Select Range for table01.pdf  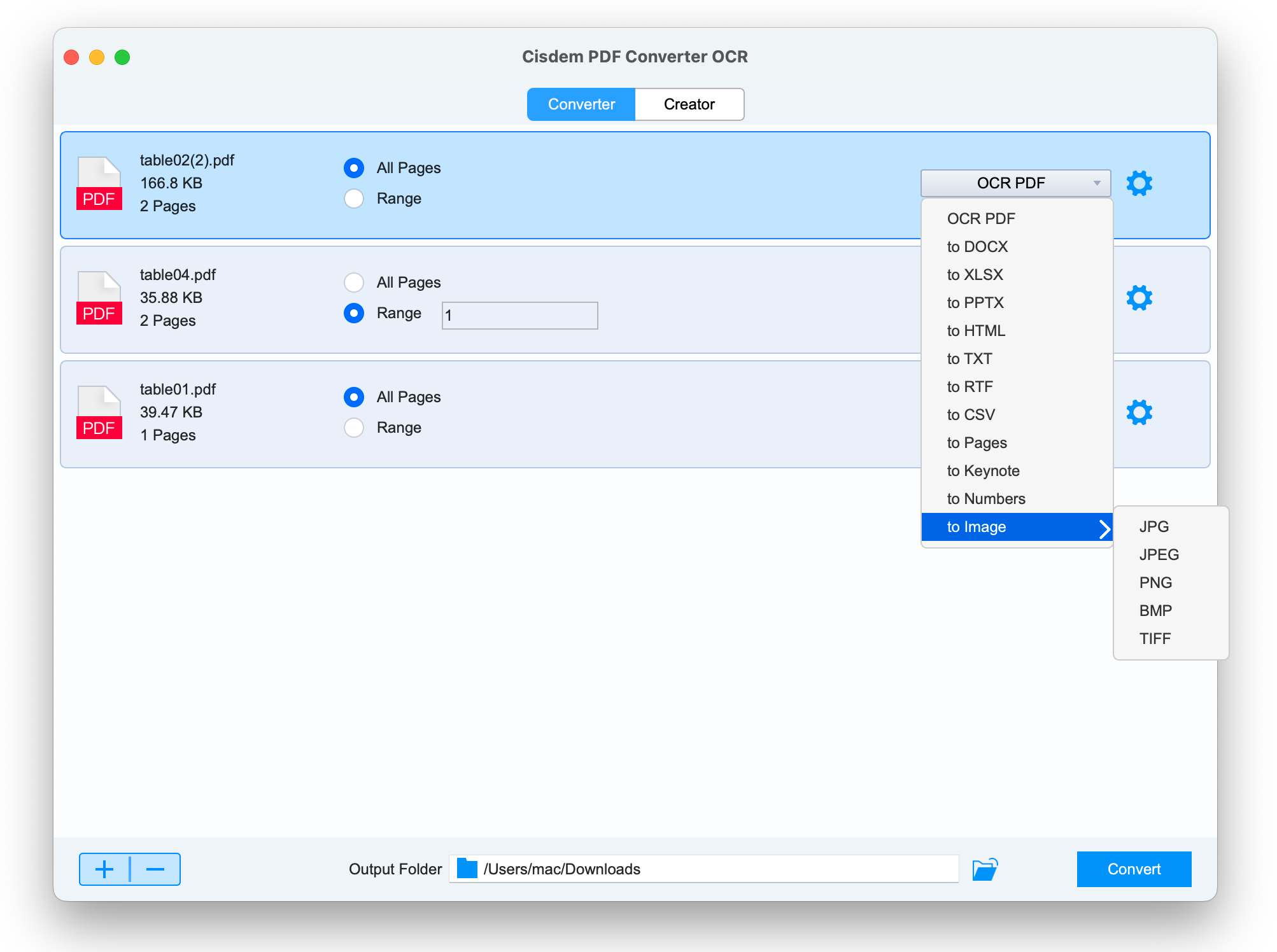354,428
